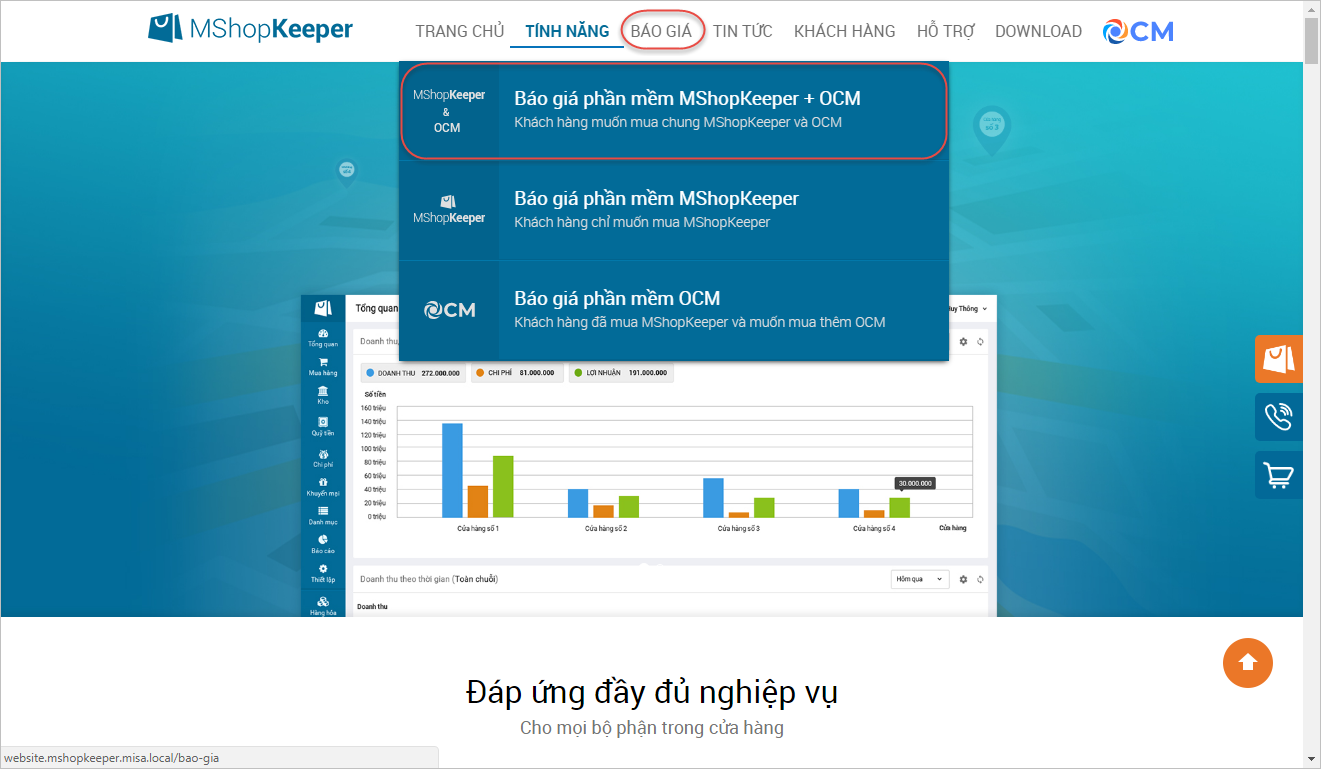The width and height of the screenshot is (1321, 769).
Task: Open the KHÁCH HÀNG menu item
Action: (845, 31)
